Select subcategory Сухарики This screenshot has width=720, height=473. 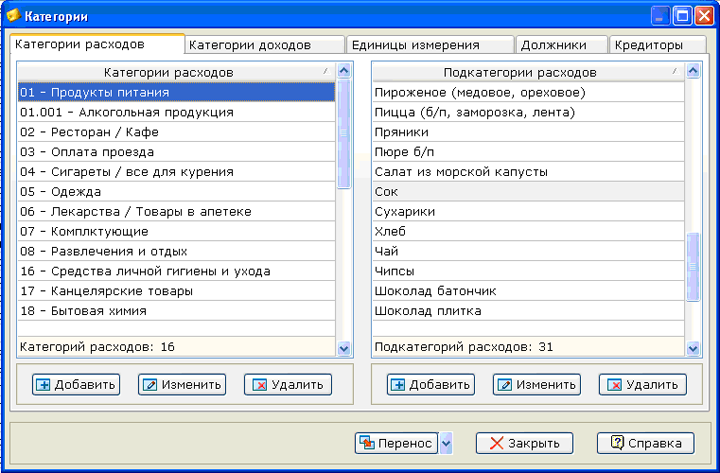coord(529,211)
